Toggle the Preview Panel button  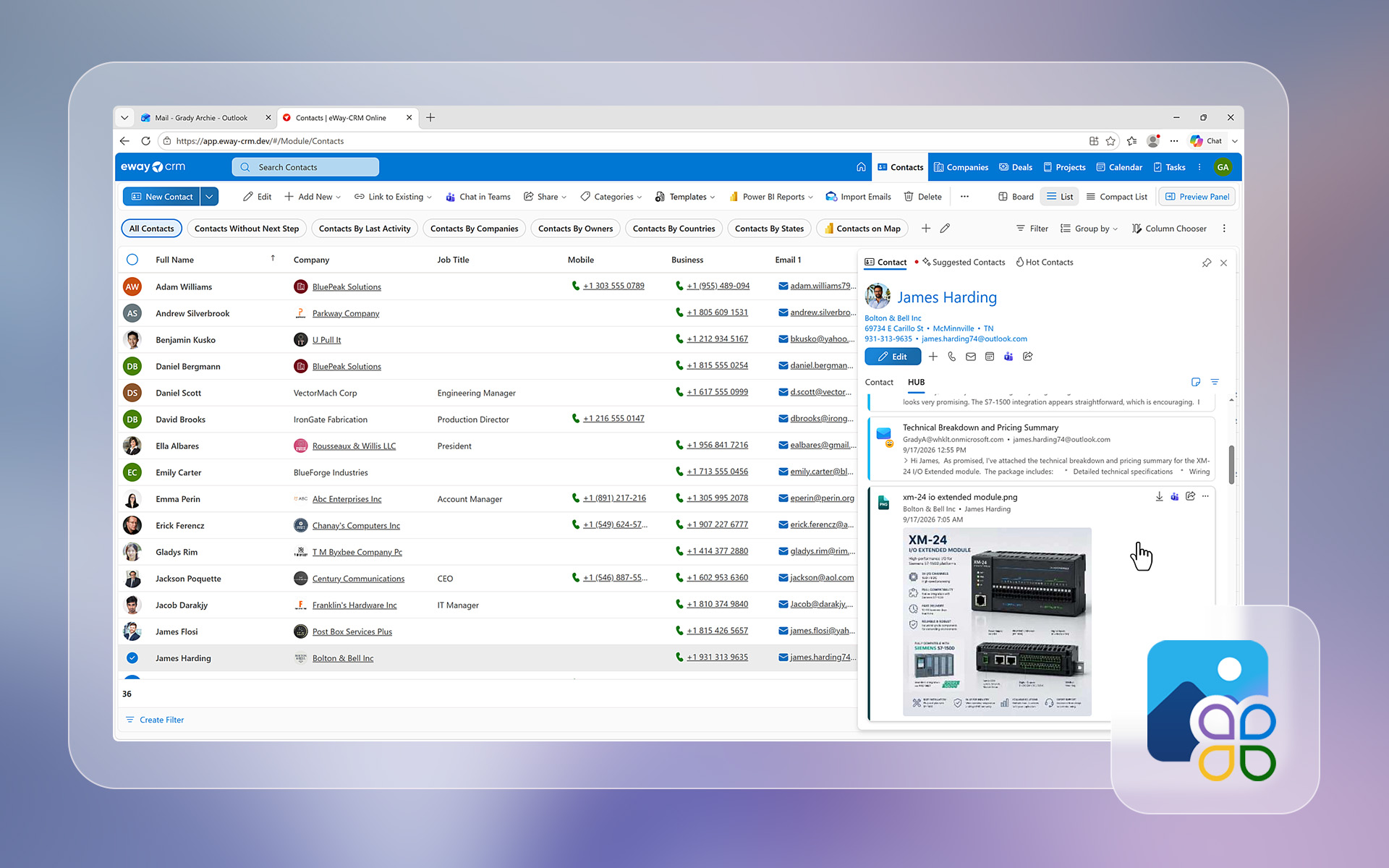[1197, 197]
